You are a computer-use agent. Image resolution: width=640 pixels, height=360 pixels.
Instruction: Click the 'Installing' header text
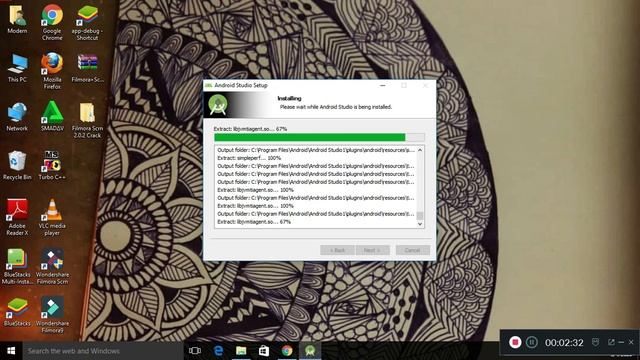pyautogui.click(x=289, y=98)
